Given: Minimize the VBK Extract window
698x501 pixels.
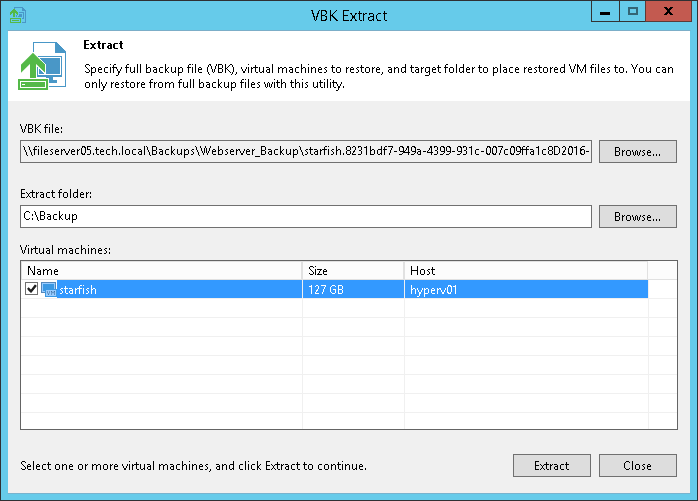Looking at the screenshot, I should click(x=605, y=12).
